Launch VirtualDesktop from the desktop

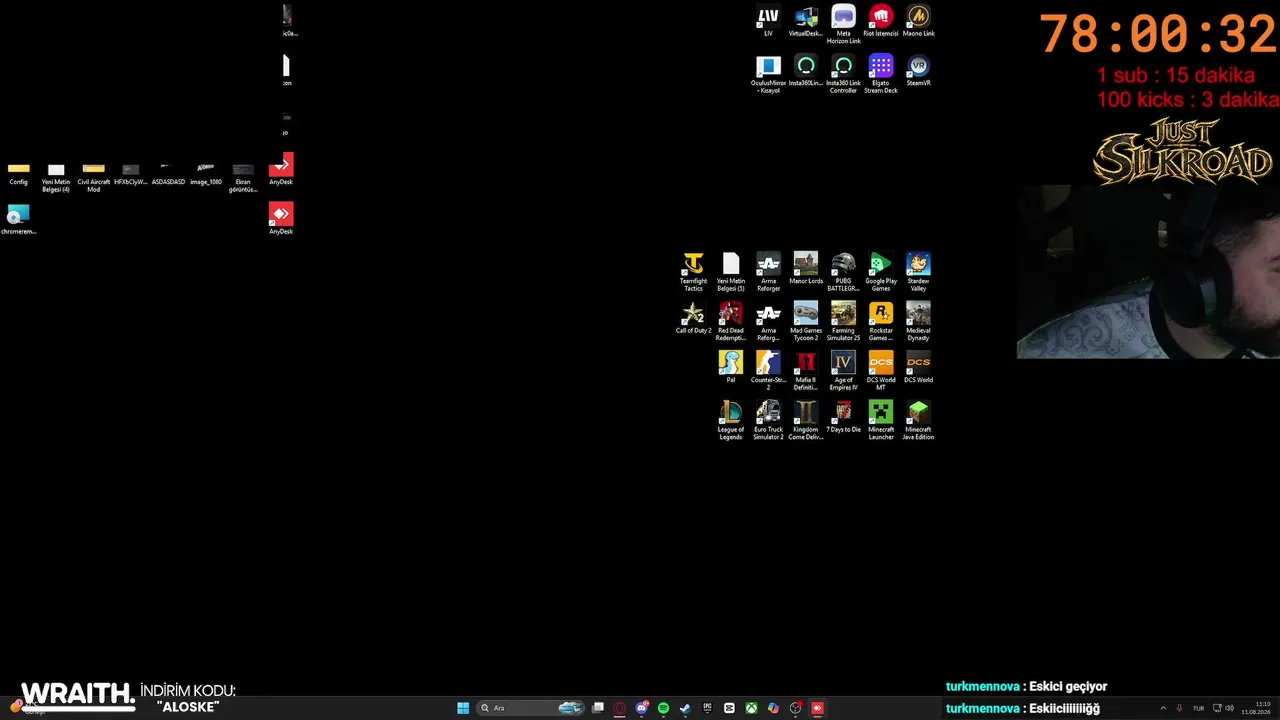(806, 21)
